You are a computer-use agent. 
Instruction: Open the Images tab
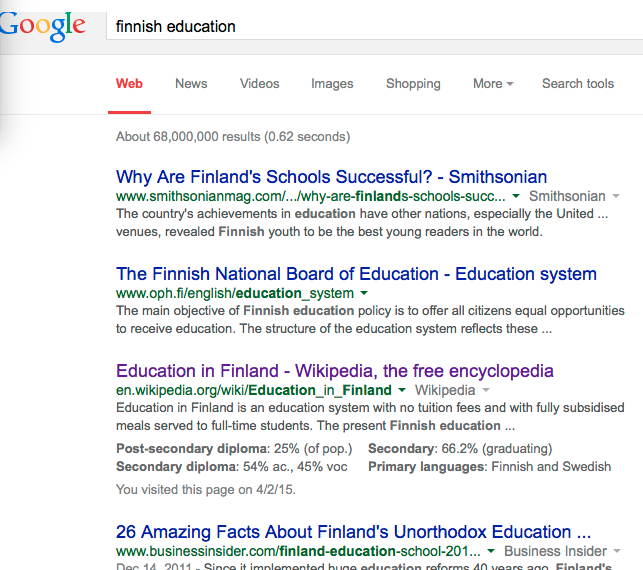pyautogui.click(x=332, y=84)
